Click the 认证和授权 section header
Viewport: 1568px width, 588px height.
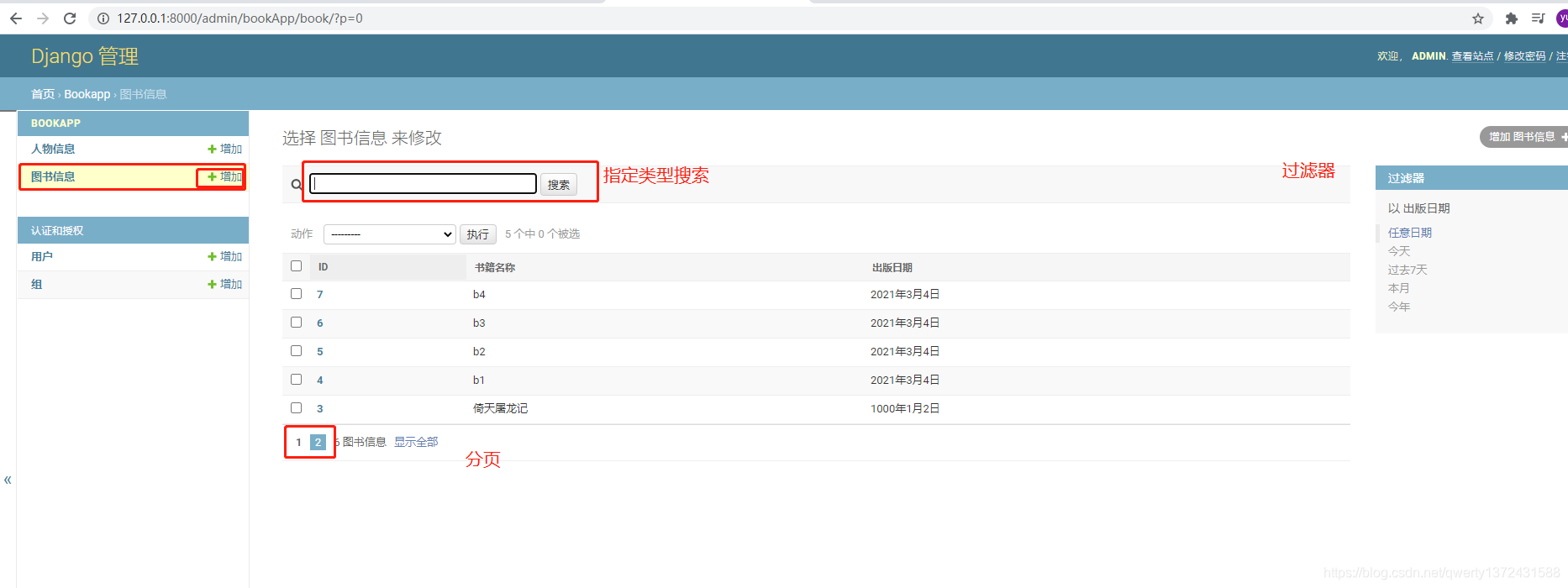tap(57, 230)
